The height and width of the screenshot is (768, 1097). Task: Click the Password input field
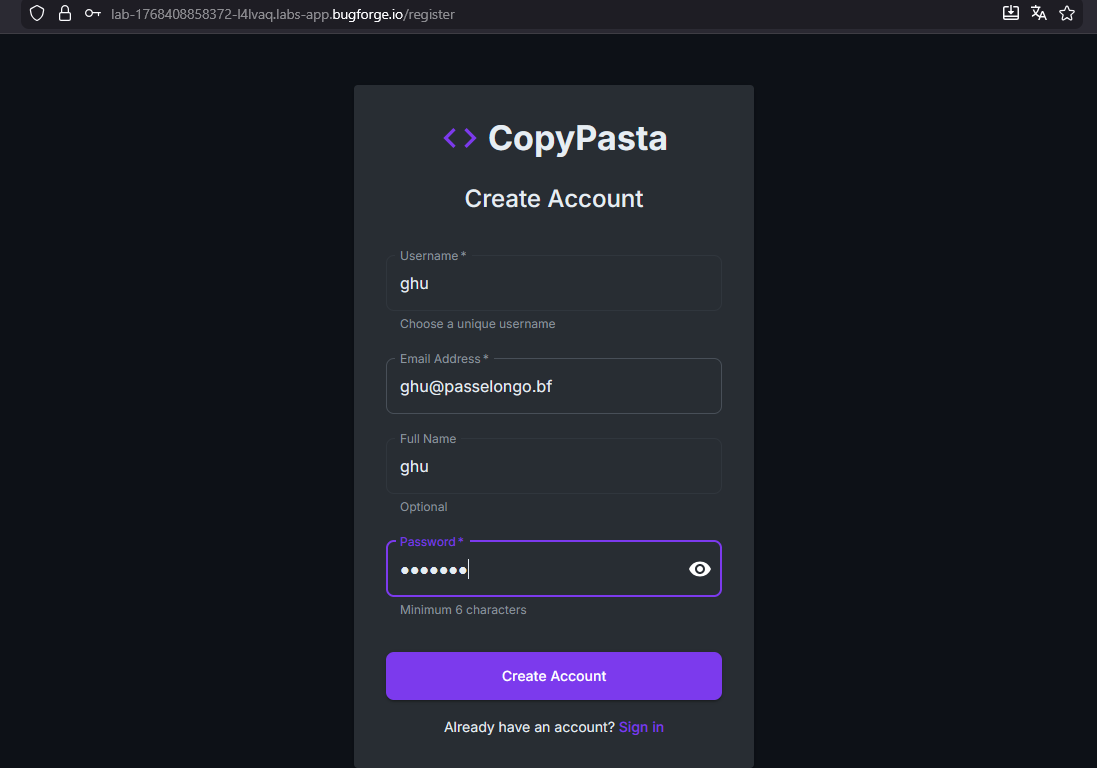point(553,569)
